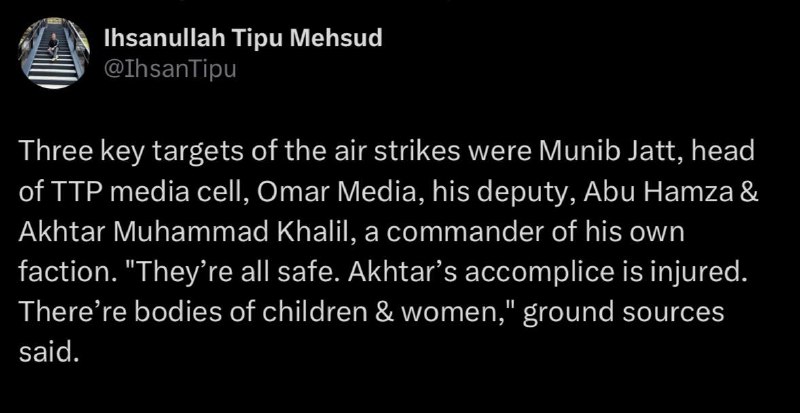Open the @IhsanTipu handle link
Image resolution: width=800 pixels, height=413 pixels.
pyautogui.click(x=170, y=69)
